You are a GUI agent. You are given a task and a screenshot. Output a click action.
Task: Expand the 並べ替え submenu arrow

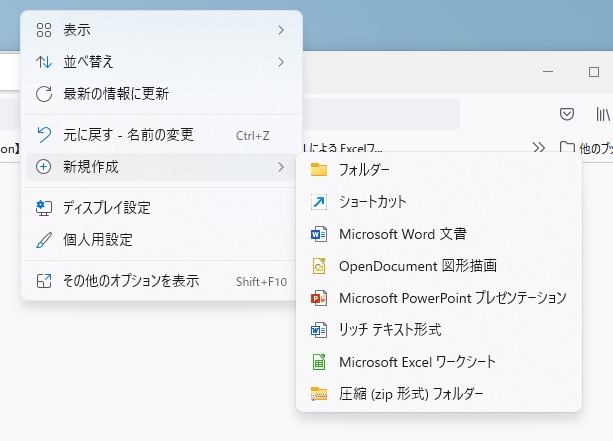tap(281, 62)
